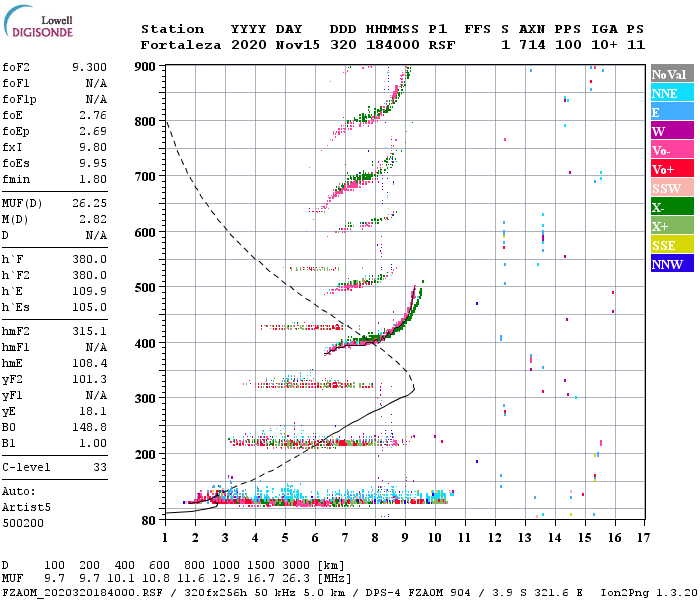Click the 184000 time in header
700x600 pixels.
pyautogui.click(x=393, y=45)
